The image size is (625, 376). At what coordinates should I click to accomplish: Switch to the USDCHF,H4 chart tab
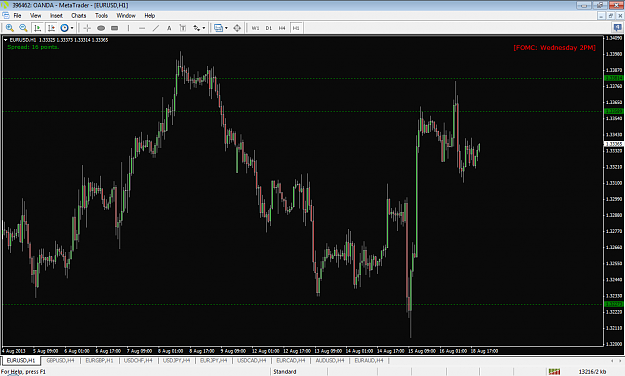(138, 360)
